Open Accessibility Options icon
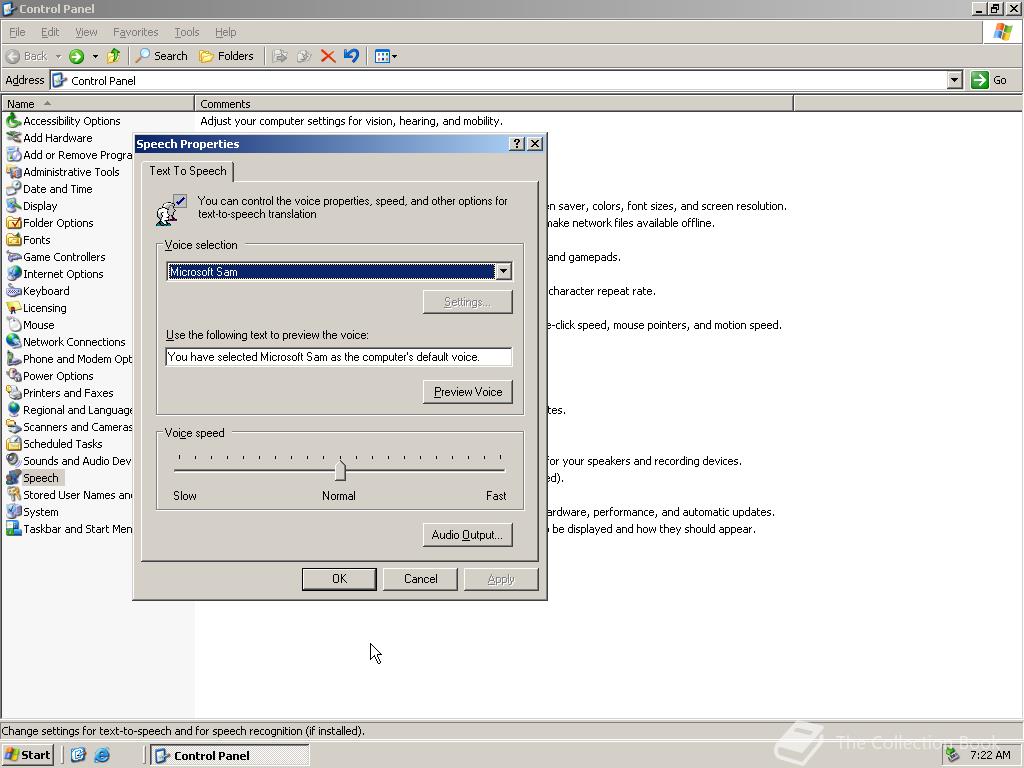This screenshot has height=768, width=1024. point(13,121)
